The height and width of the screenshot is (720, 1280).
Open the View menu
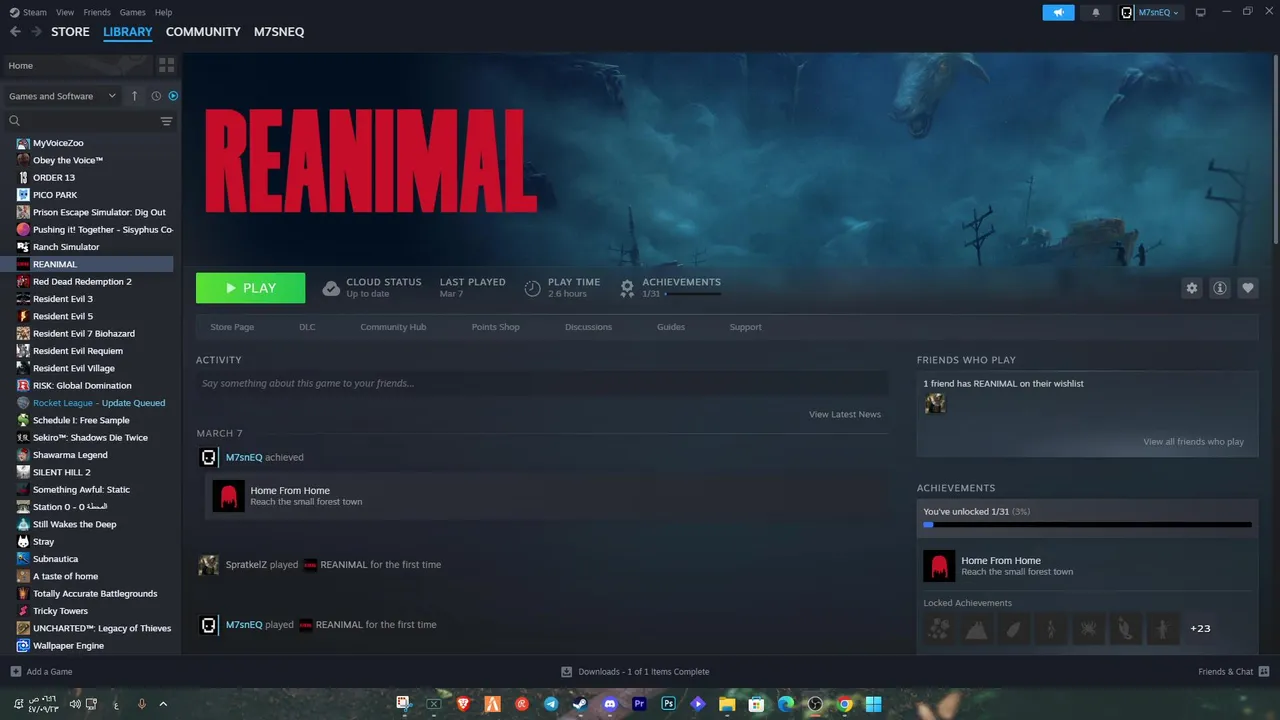coord(65,12)
